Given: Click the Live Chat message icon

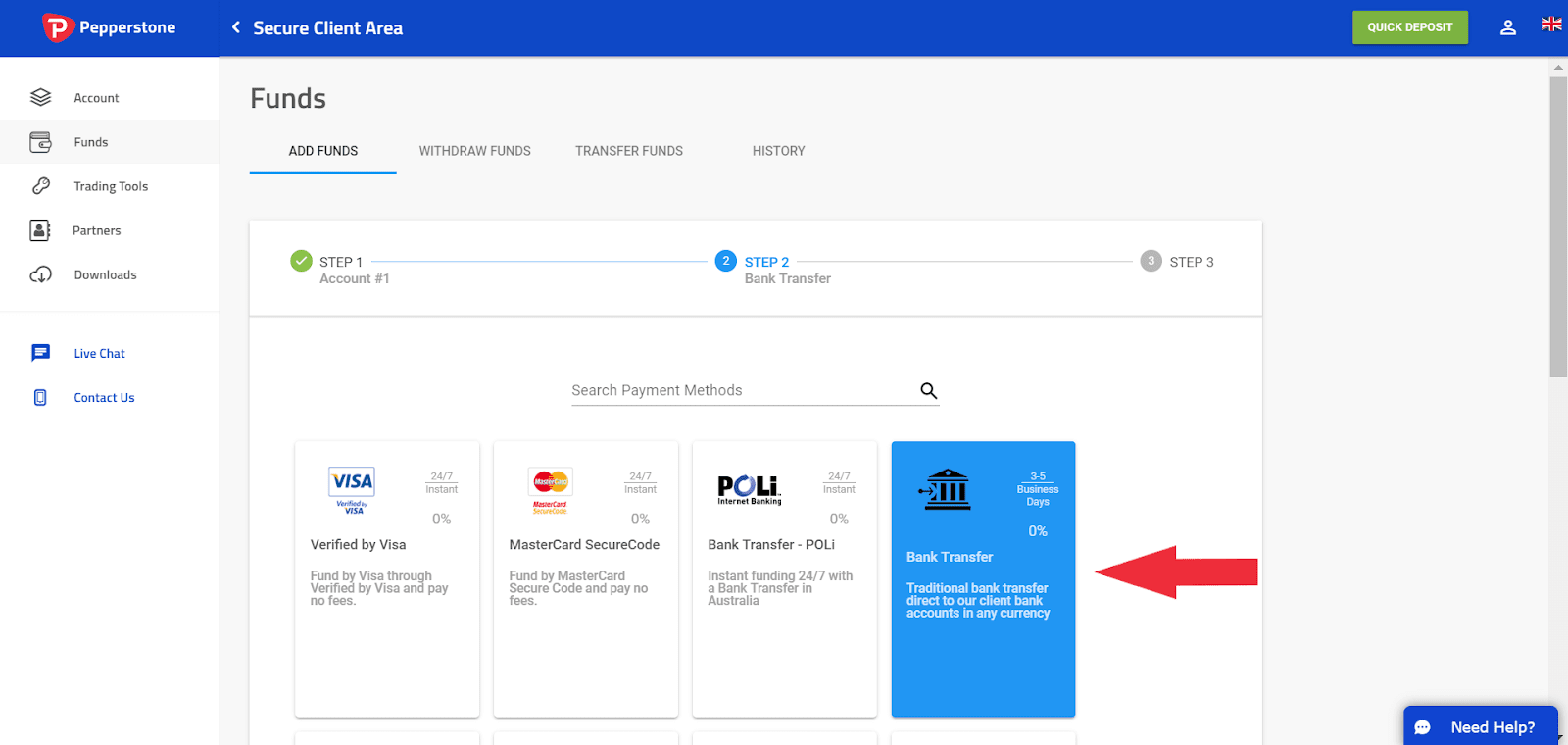Looking at the screenshot, I should click(40, 353).
